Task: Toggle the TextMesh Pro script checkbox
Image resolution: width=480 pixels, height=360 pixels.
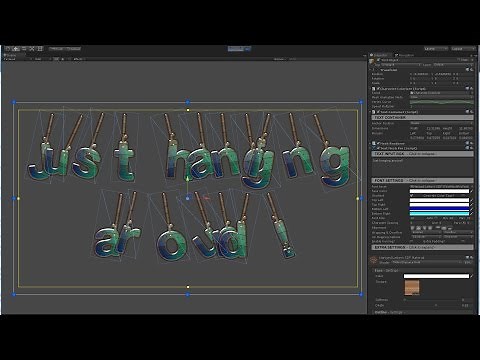Action: tap(378, 148)
